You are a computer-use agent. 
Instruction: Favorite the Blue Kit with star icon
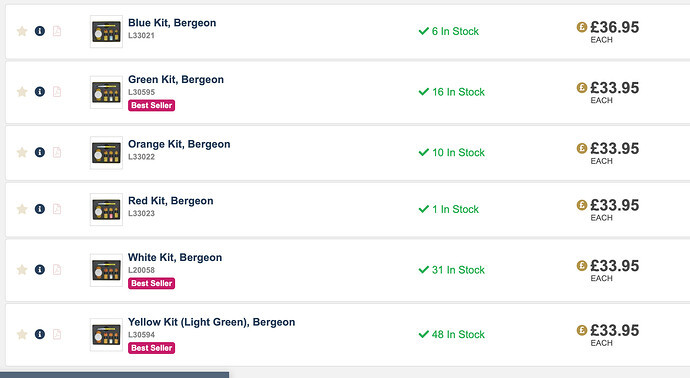tap(22, 31)
